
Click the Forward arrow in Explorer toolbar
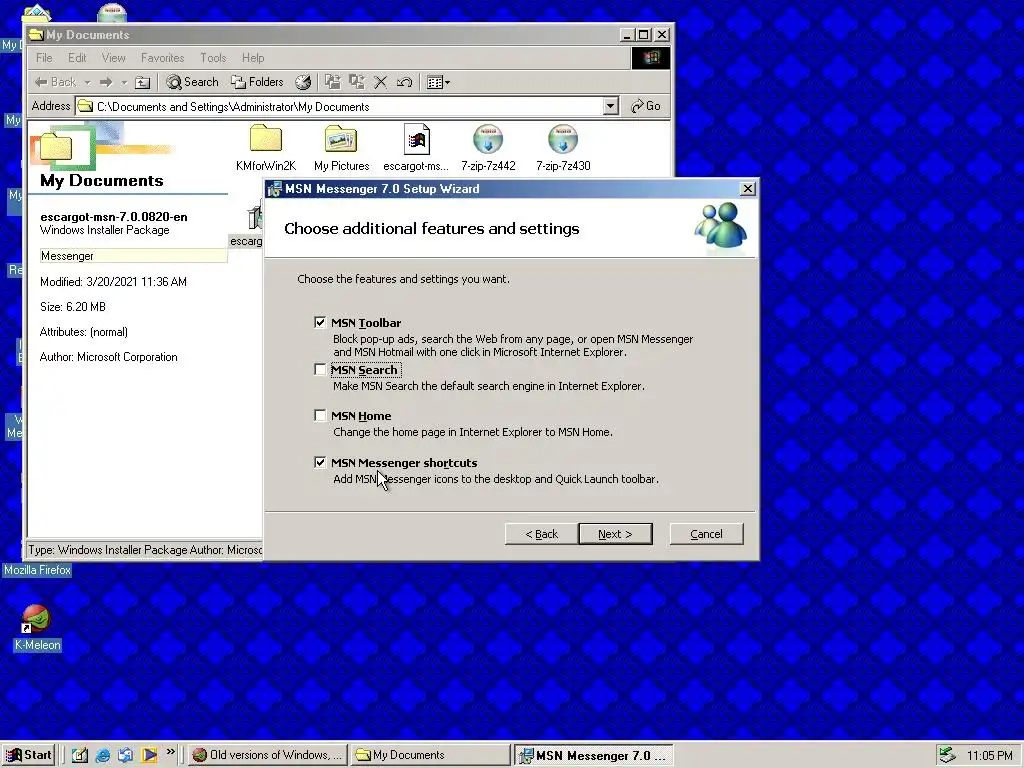[x=106, y=82]
